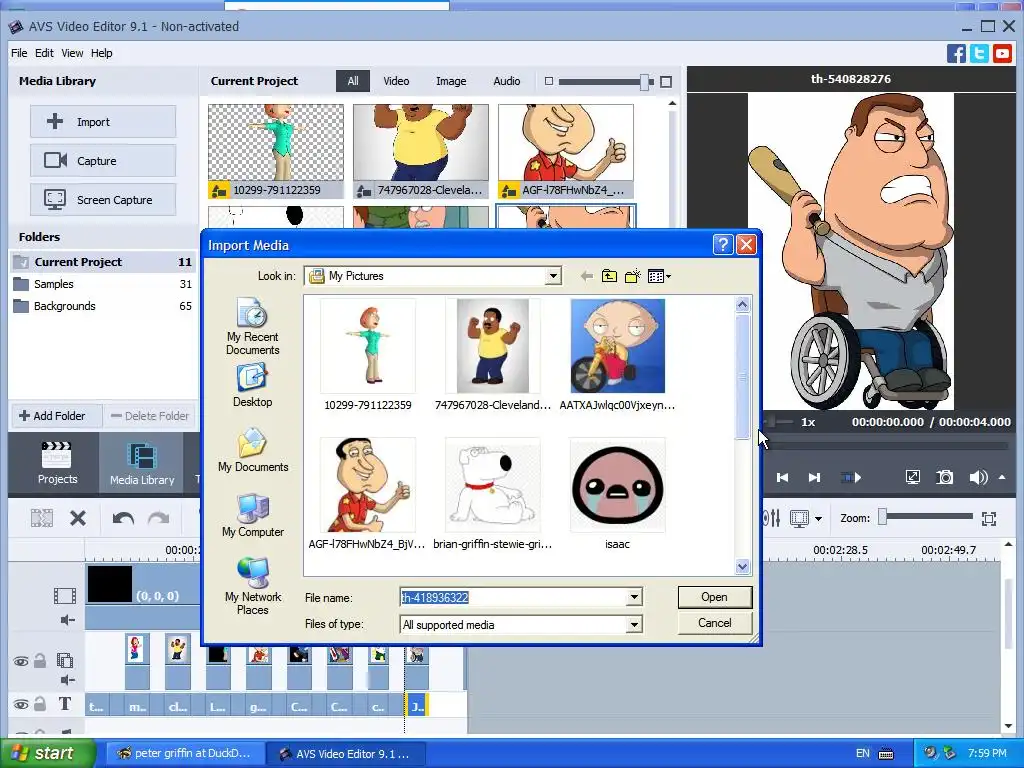Mute the overlay track audio
The width and height of the screenshot is (1024, 768).
tap(67, 680)
